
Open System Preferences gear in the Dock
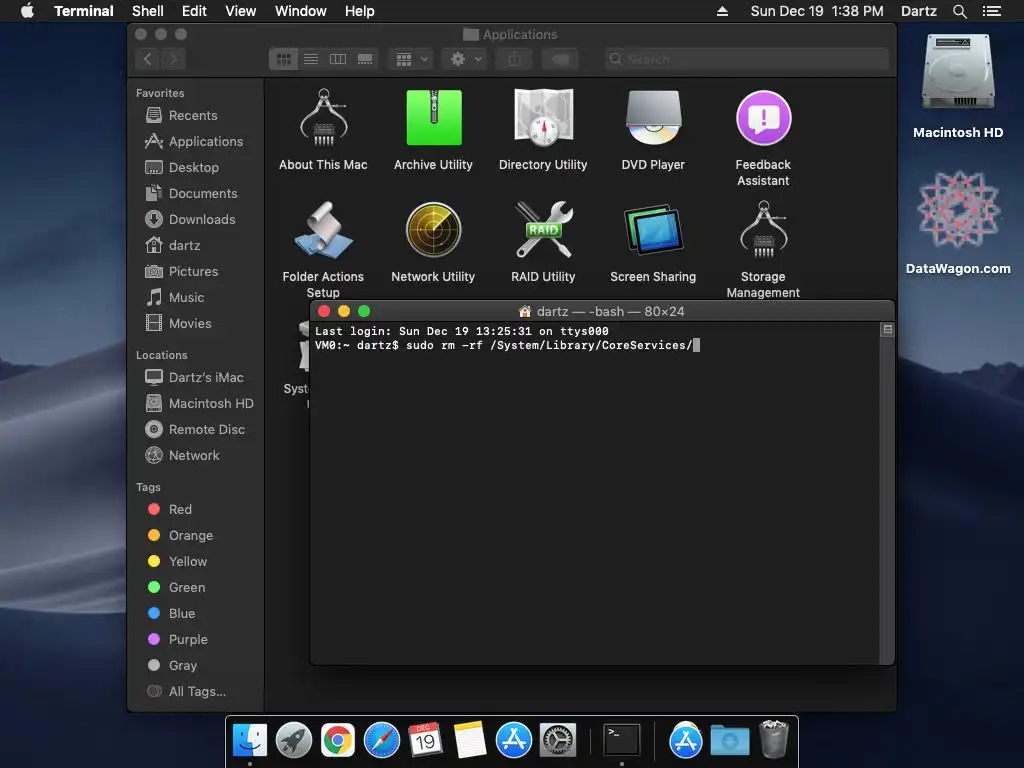point(558,741)
